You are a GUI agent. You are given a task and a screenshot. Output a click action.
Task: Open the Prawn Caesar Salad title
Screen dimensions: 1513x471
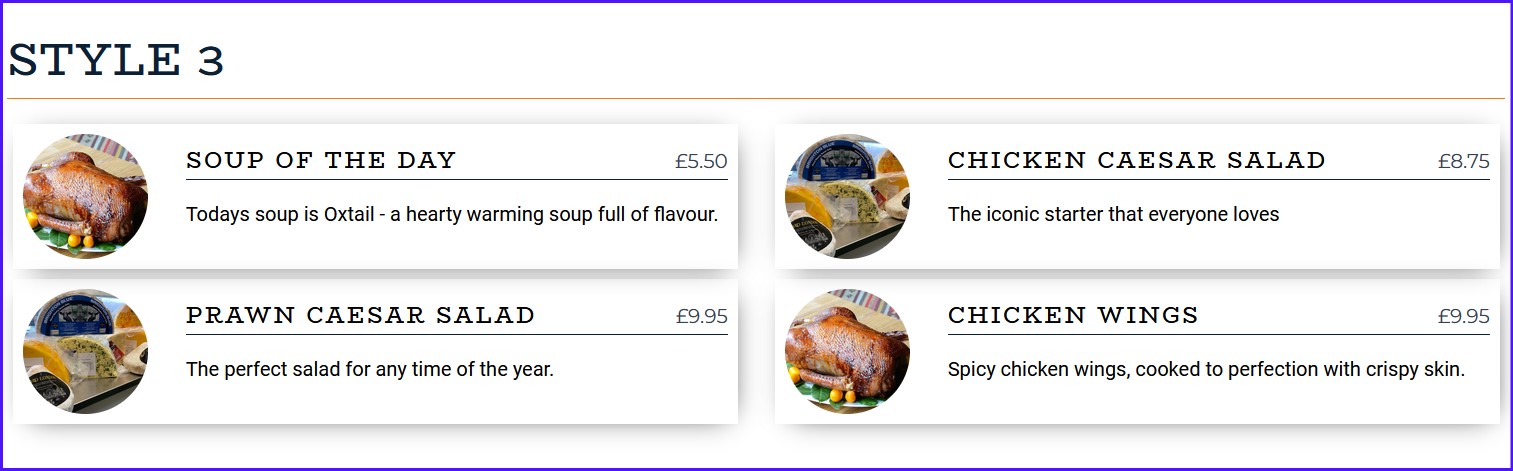(361, 315)
